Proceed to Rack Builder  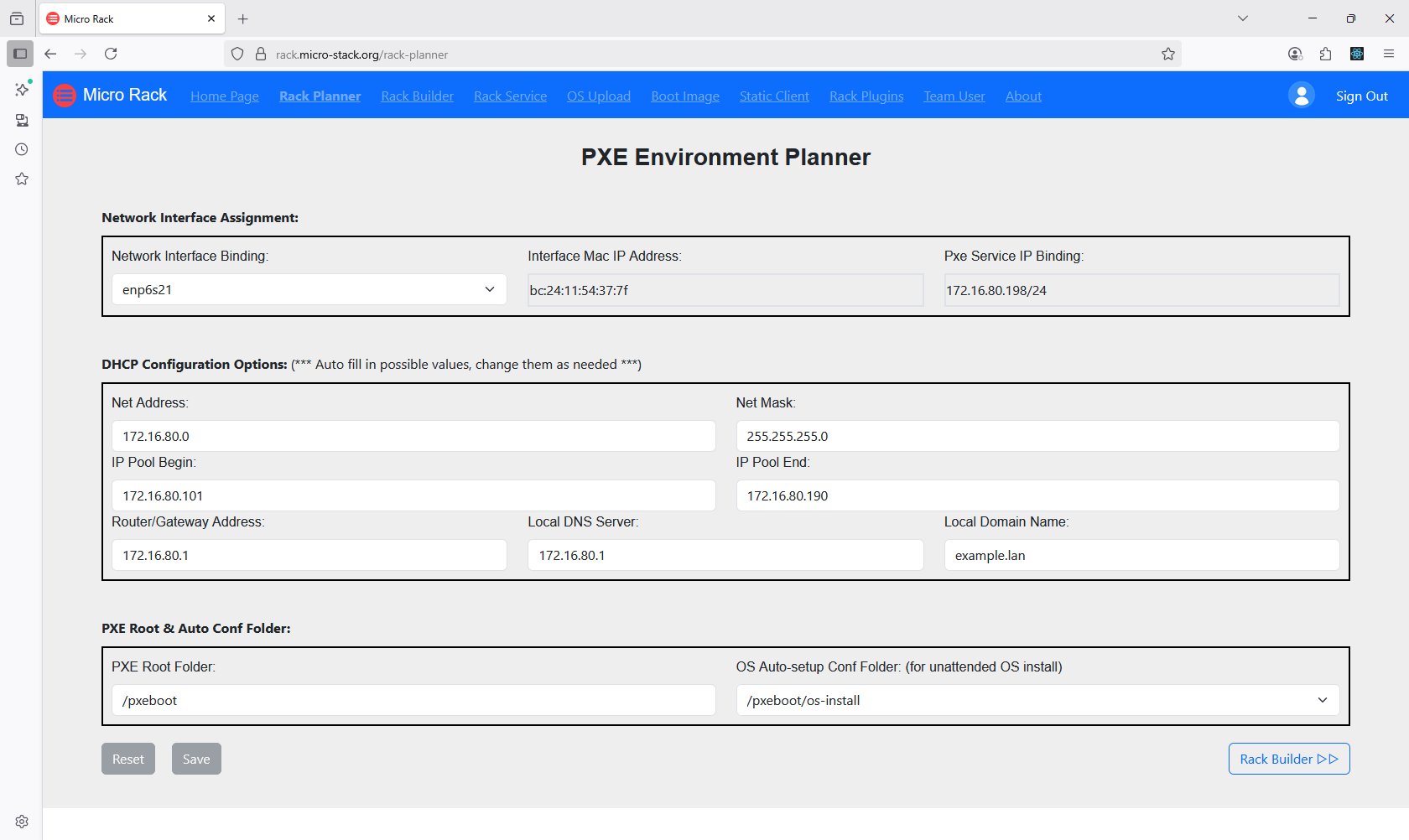pos(1288,758)
